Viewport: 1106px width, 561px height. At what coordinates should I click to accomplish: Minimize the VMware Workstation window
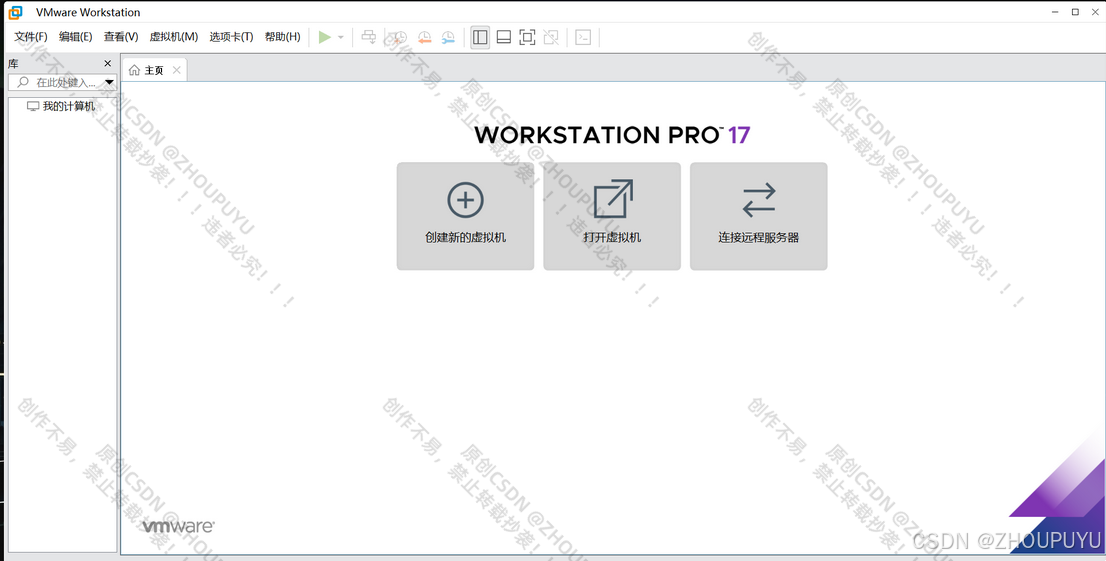point(1056,12)
